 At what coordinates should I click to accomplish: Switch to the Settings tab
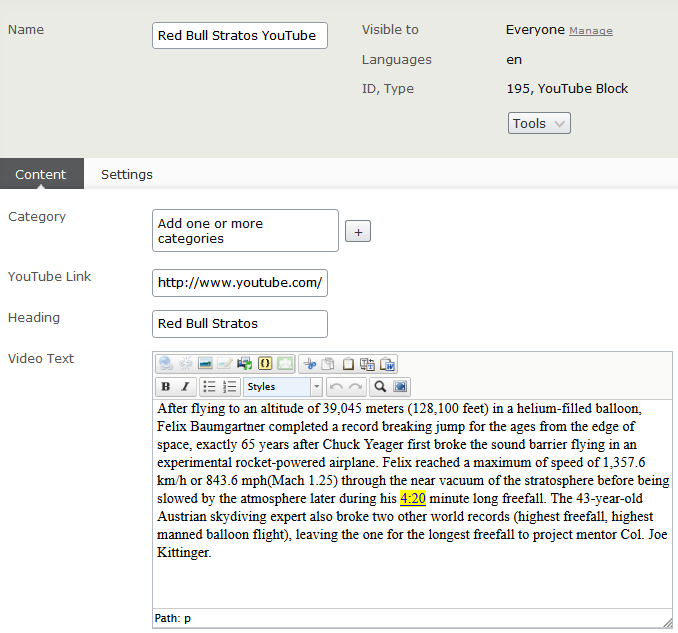(127, 174)
